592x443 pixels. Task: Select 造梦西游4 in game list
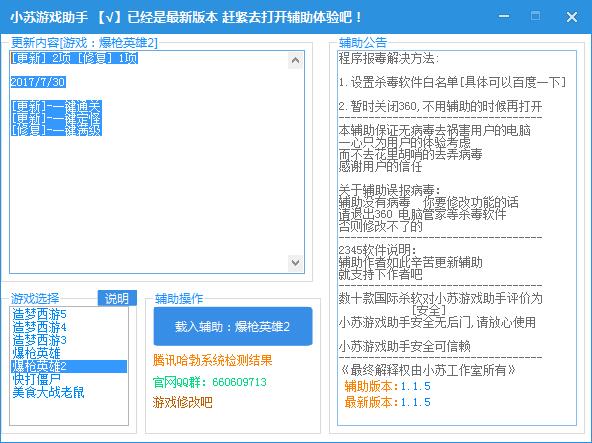tap(39, 326)
